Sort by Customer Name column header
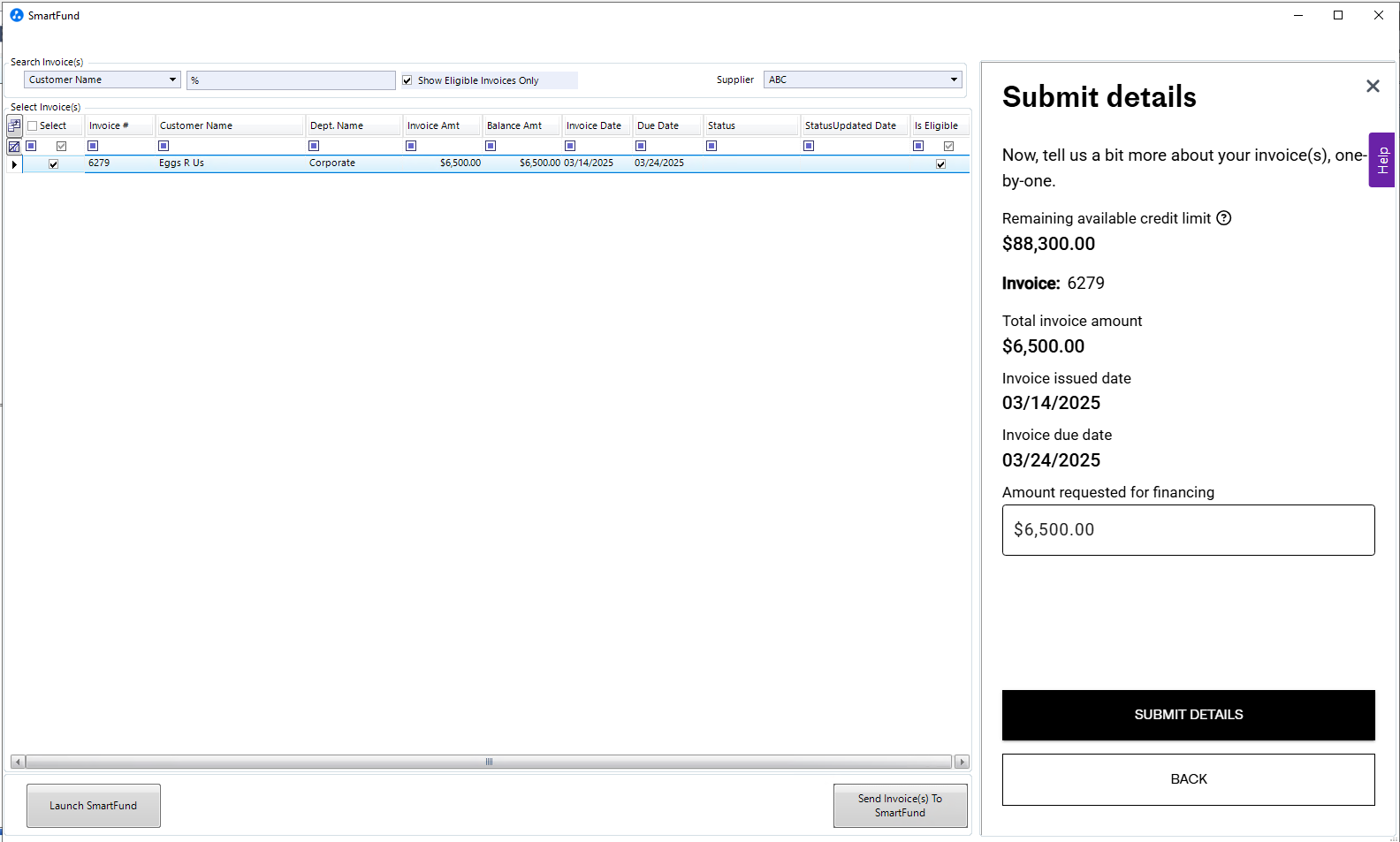The height and width of the screenshot is (842, 1400). click(230, 125)
